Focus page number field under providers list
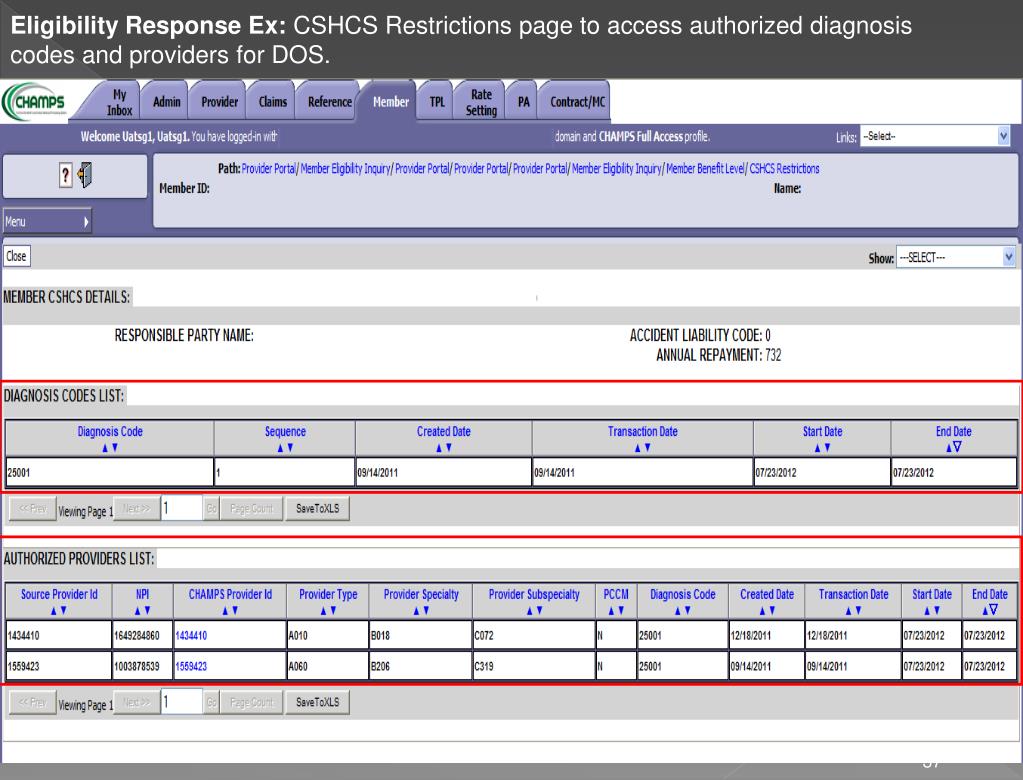The height and width of the screenshot is (780, 1023). (x=182, y=702)
